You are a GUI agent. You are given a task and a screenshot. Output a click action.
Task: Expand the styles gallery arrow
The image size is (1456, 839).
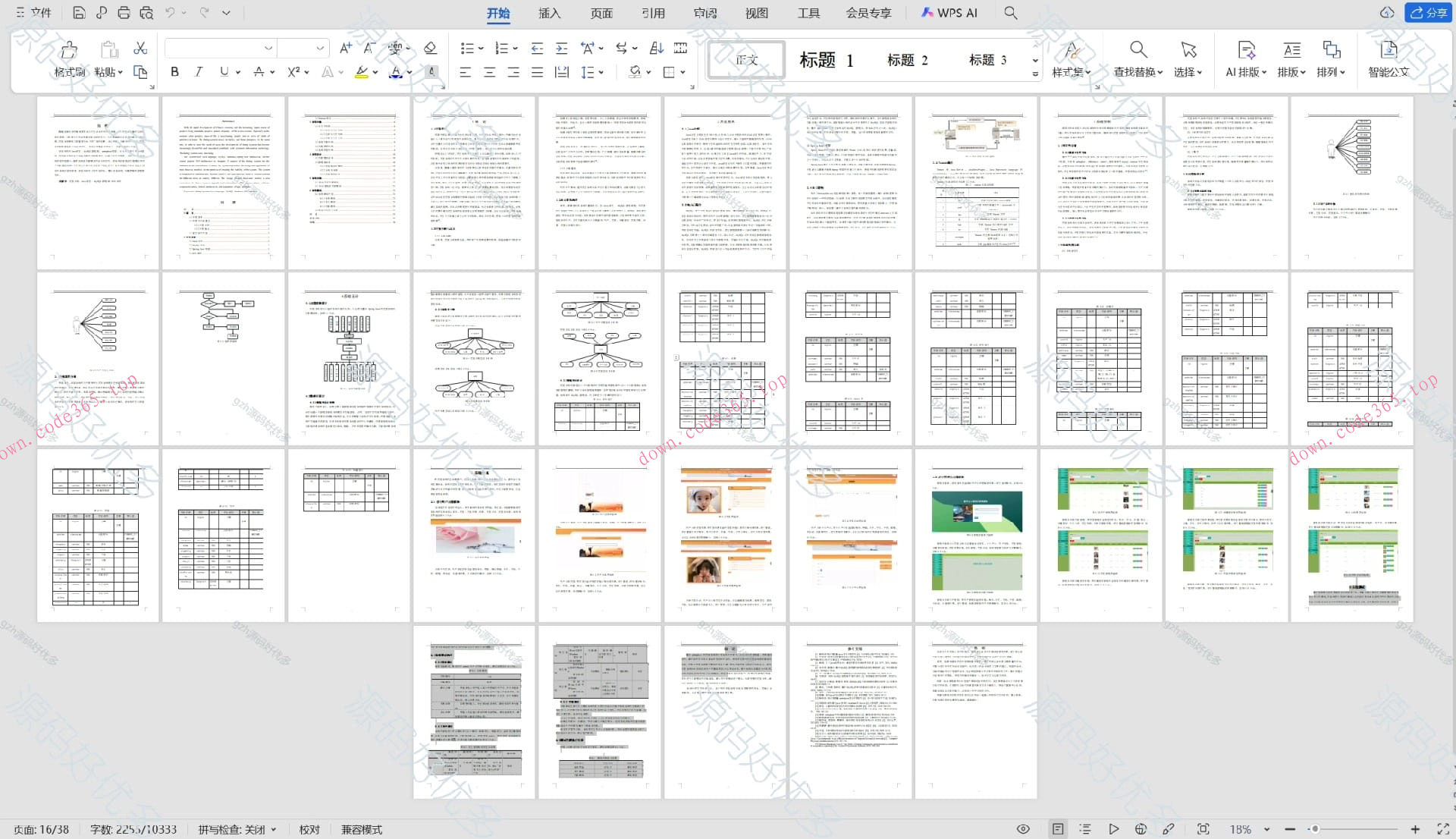(1035, 74)
